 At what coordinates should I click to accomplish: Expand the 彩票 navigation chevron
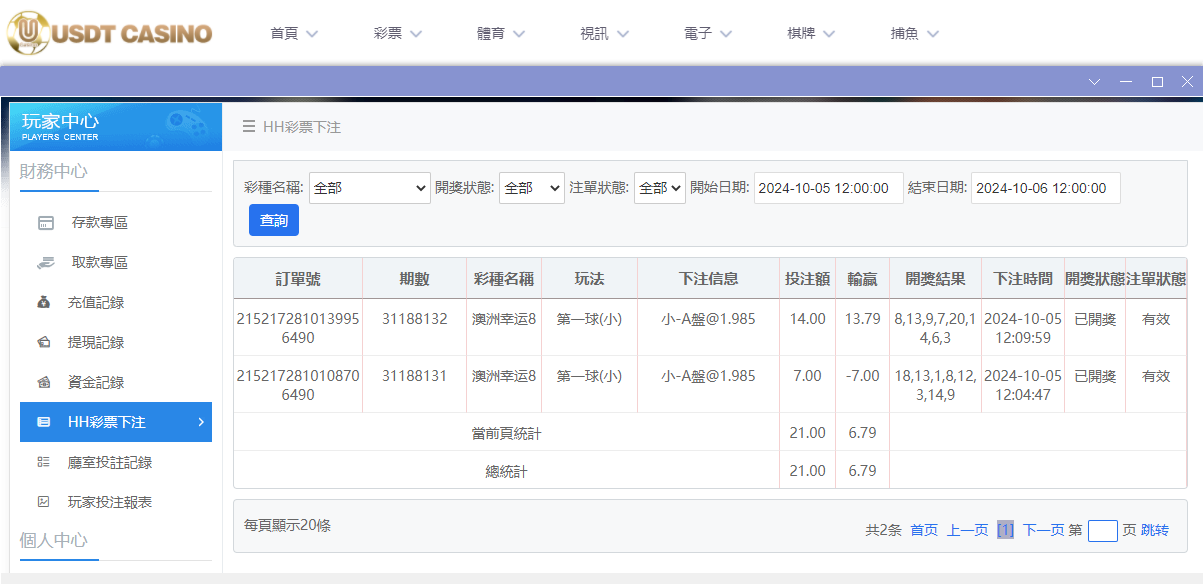tap(417, 32)
